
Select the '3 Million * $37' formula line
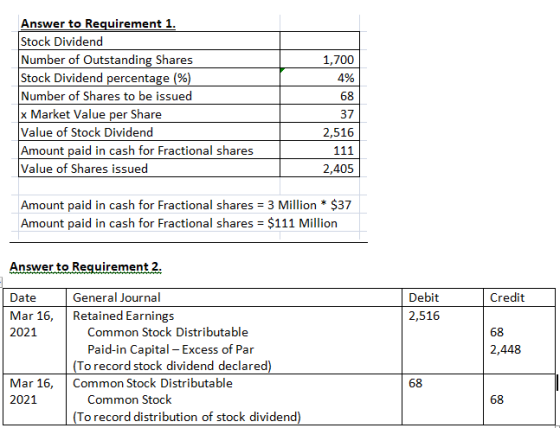pyautogui.click(x=186, y=205)
